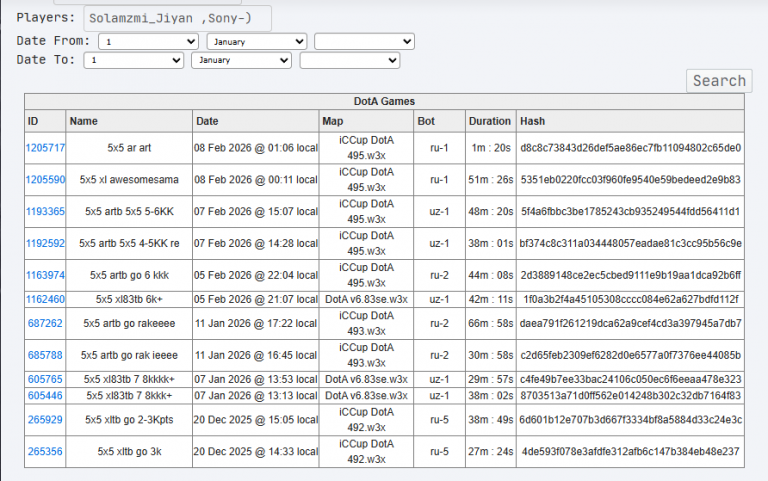Select game name '5x5 xl awesomesama'
Image resolution: width=768 pixels, height=481 pixels.
pyautogui.click(x=129, y=180)
